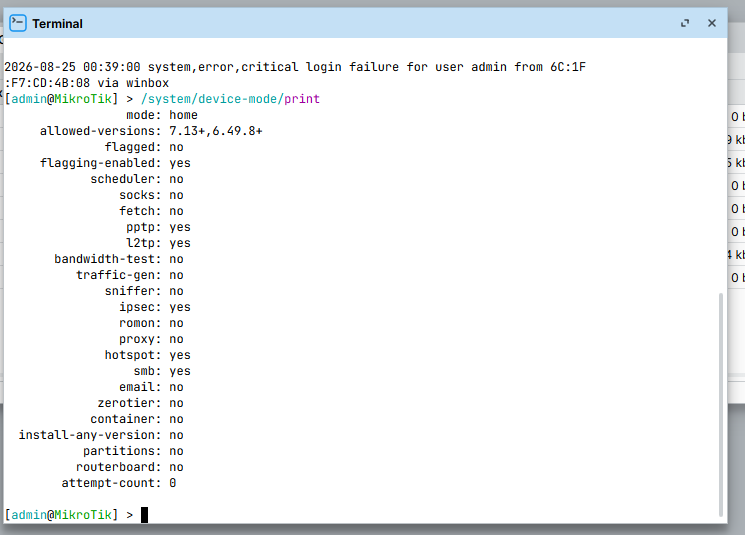Expand the Terminal window to fullscreen

[685, 23]
